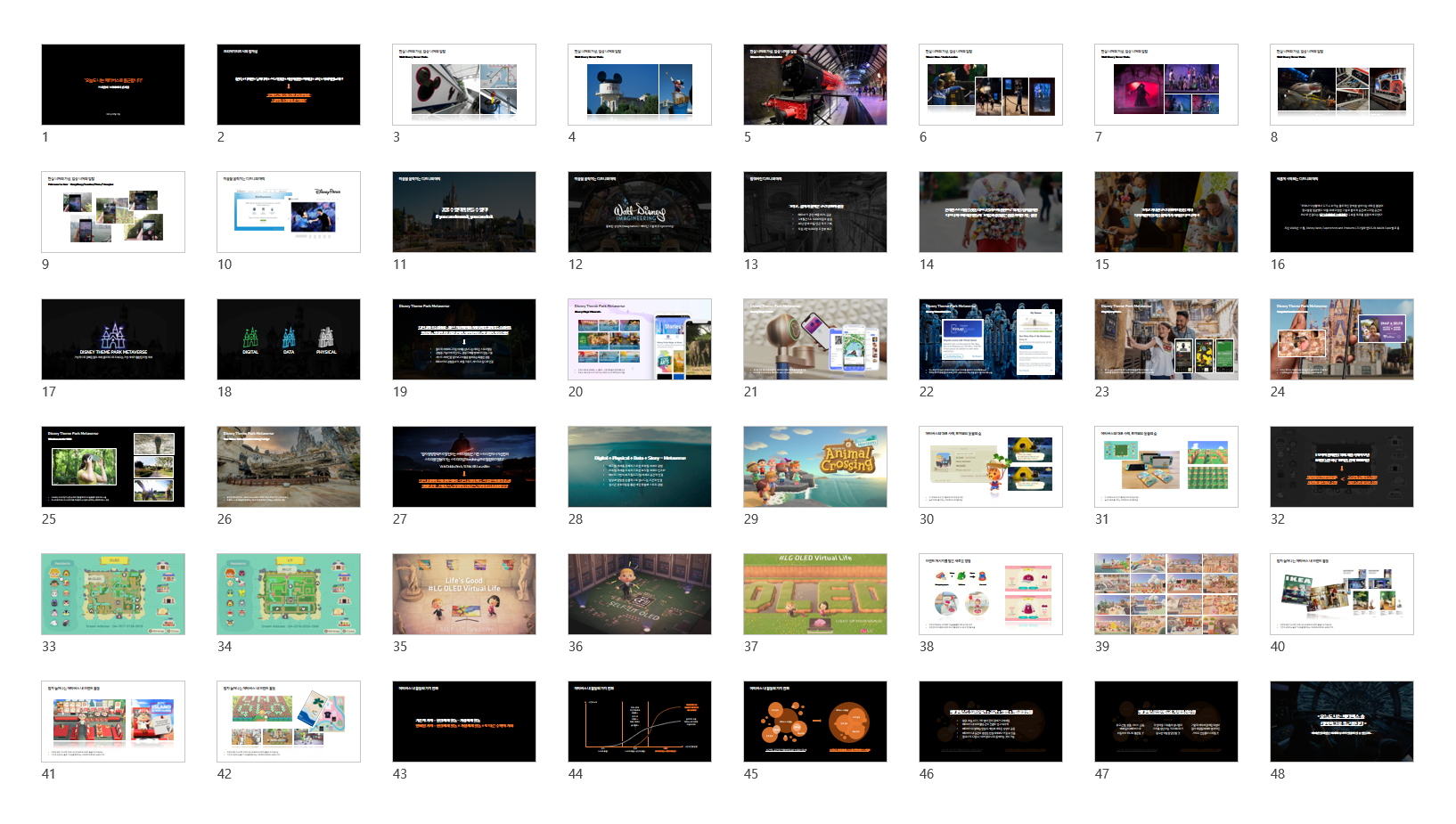Select slide 18 Digital Data Physical thumbnail
Image resolution: width=1456 pixels, height=824 pixels.
[289, 339]
